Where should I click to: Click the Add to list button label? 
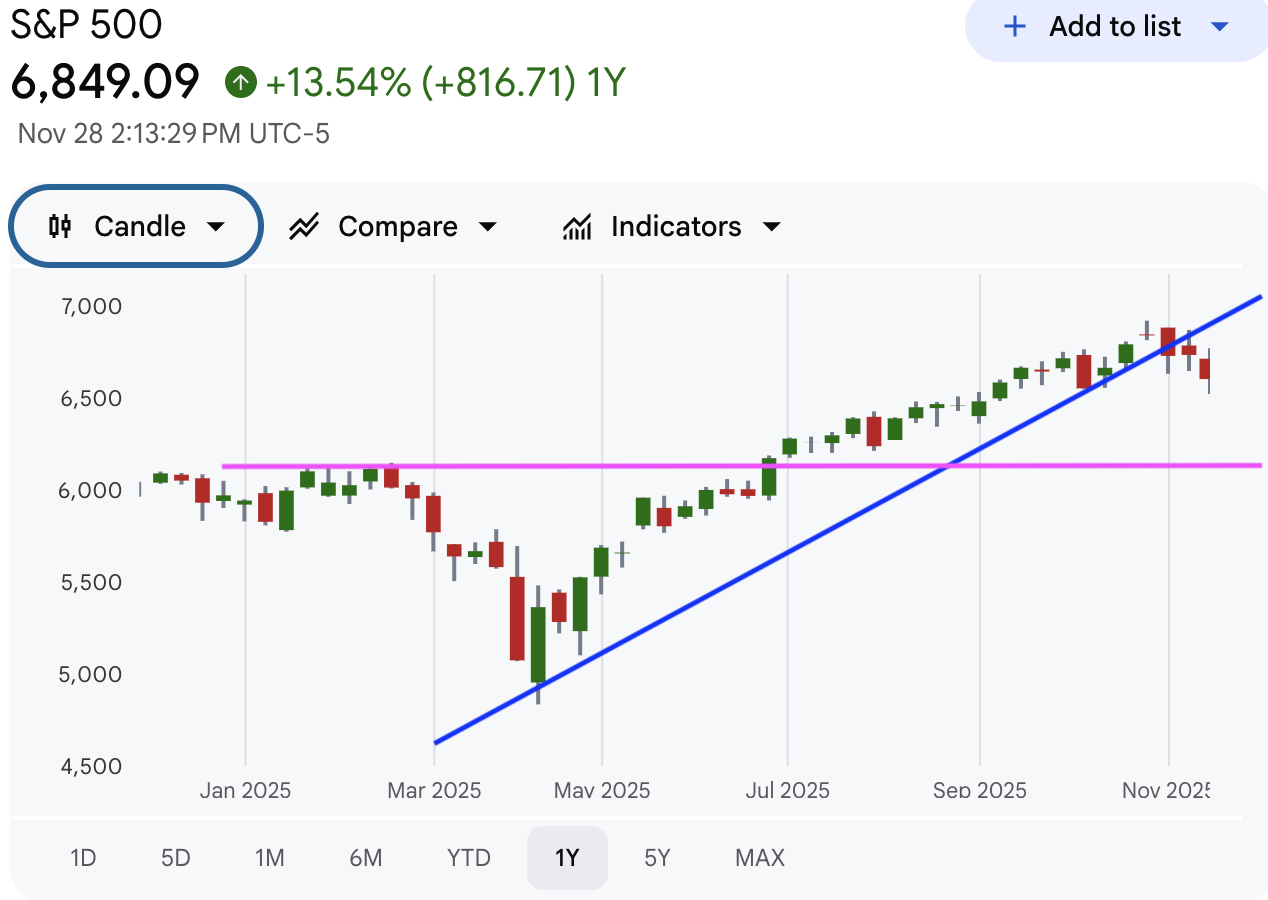pos(1115,27)
